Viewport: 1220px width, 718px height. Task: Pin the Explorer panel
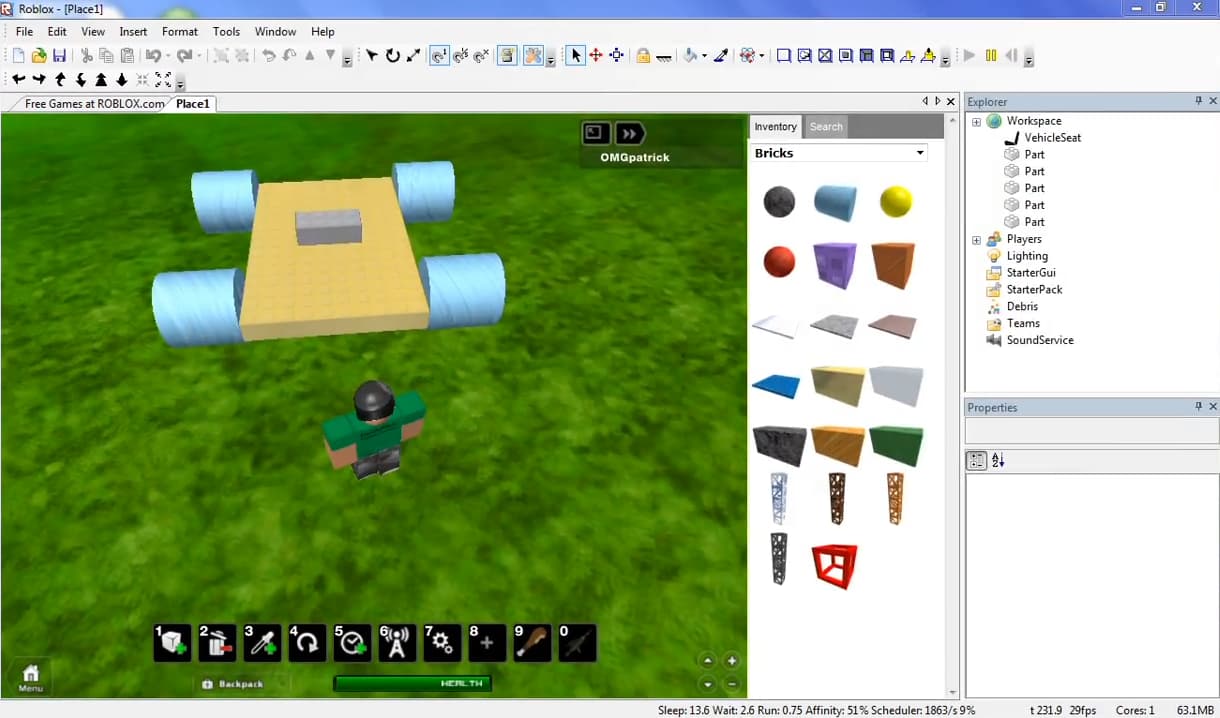[x=1198, y=101]
